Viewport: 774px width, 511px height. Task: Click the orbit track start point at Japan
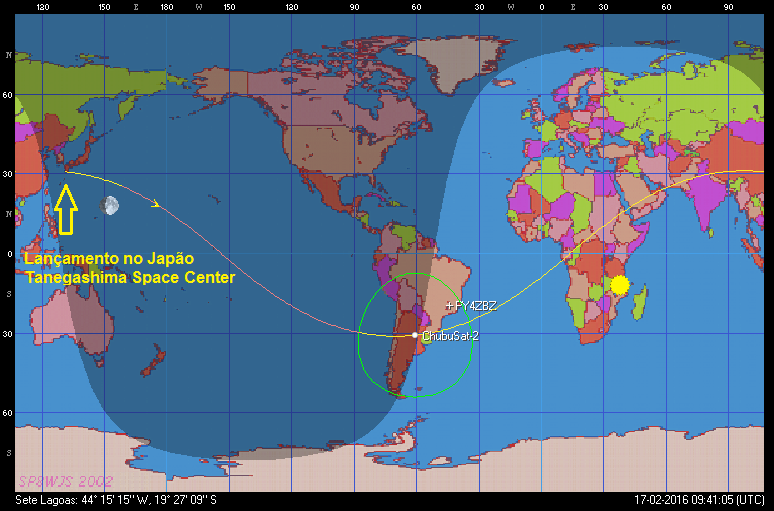coord(67,173)
